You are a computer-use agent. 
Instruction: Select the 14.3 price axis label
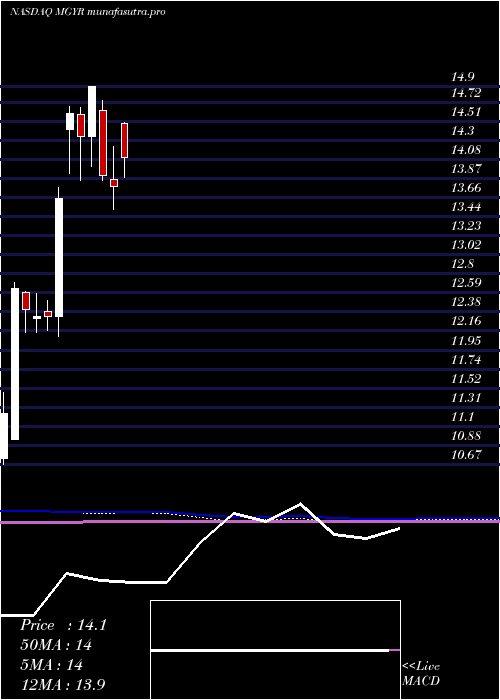[462, 131]
